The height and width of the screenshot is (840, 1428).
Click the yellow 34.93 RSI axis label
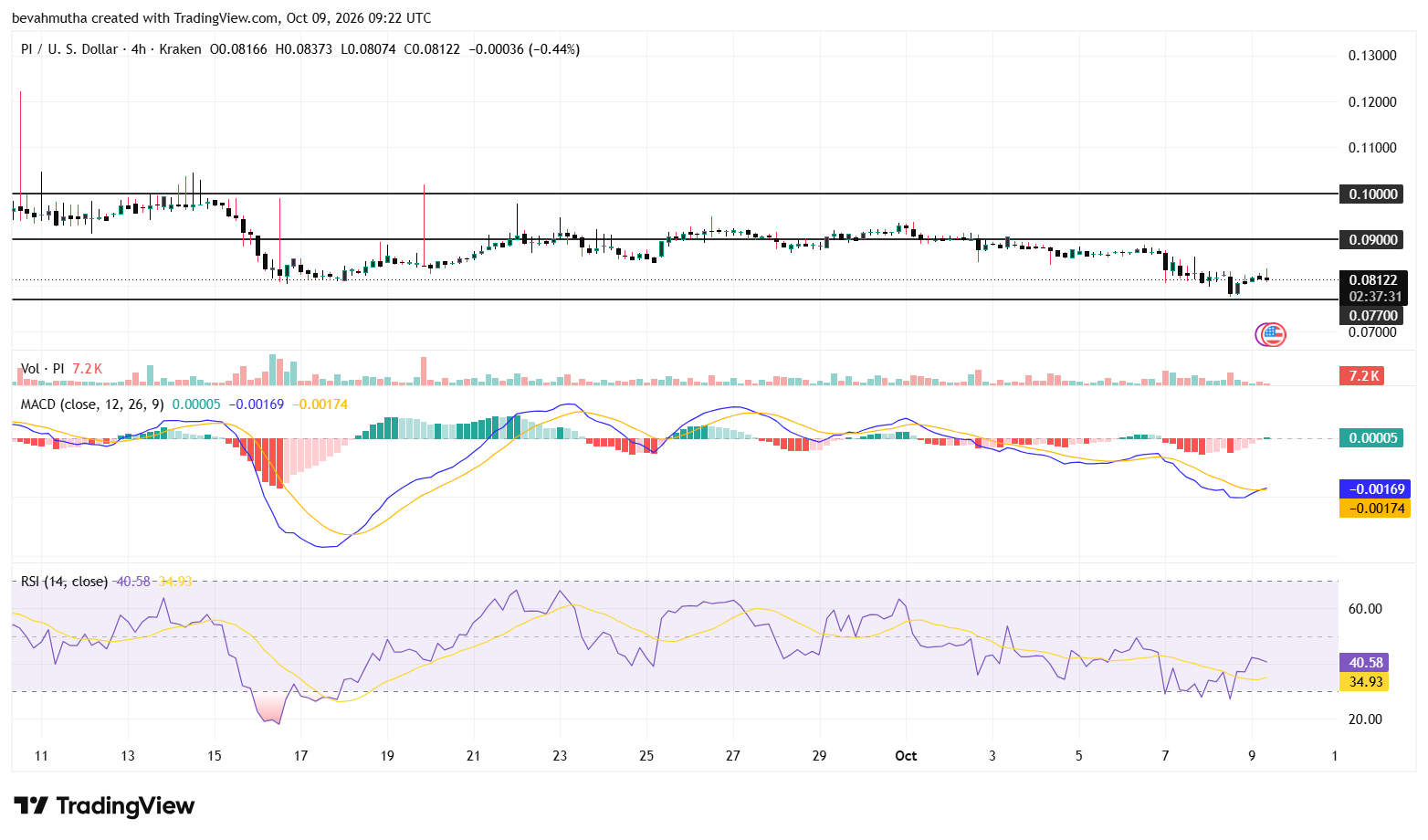pos(1364,681)
